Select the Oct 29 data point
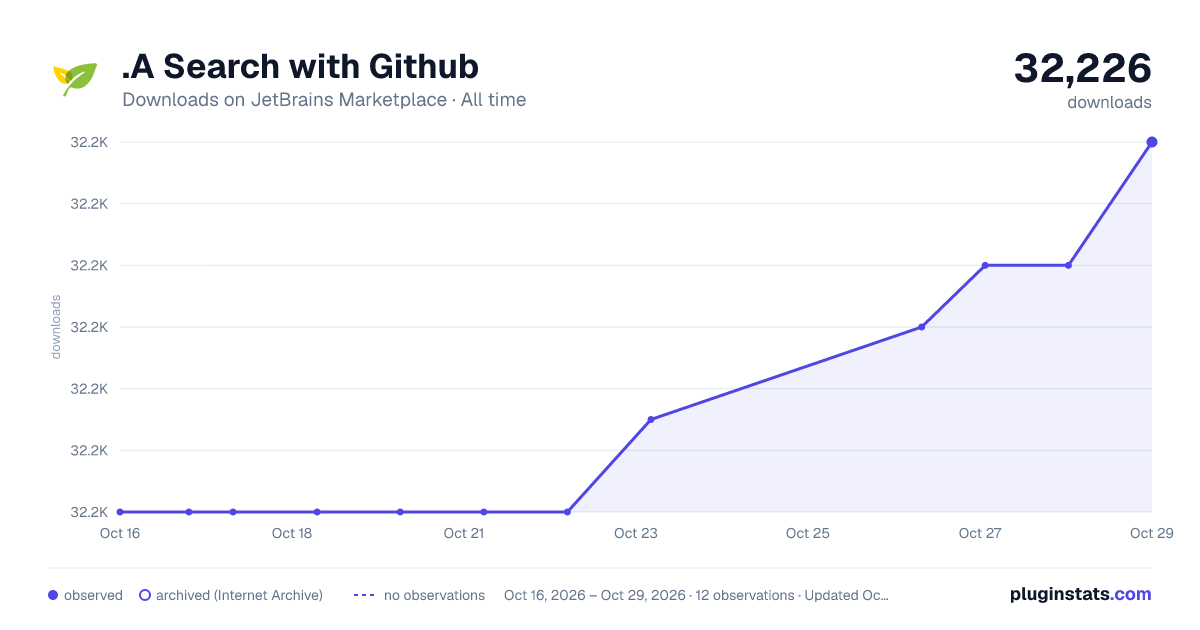Screen dimensions: 1200x630 (x=1152, y=142)
